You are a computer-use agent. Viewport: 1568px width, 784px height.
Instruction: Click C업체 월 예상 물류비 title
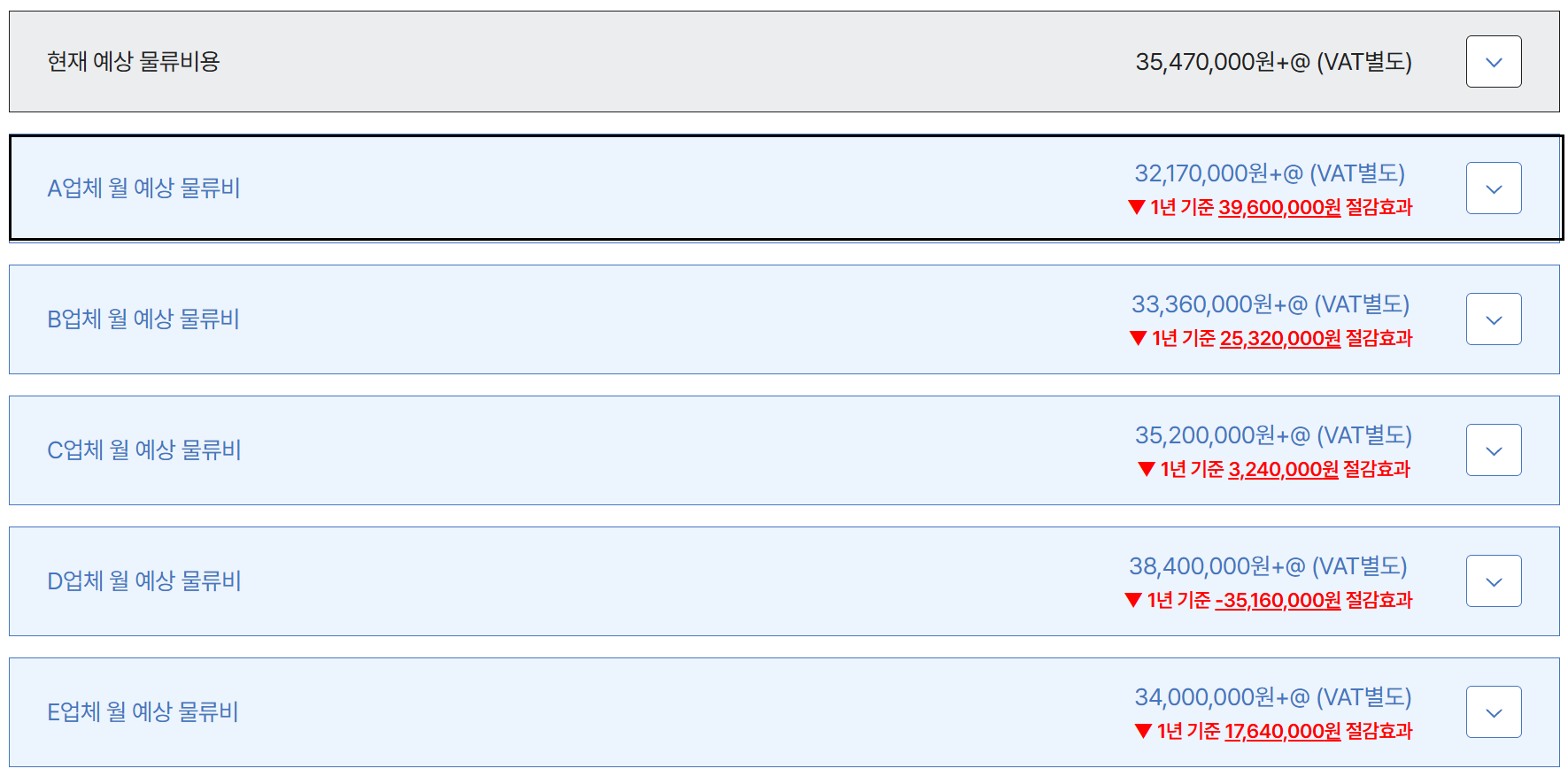[144, 450]
